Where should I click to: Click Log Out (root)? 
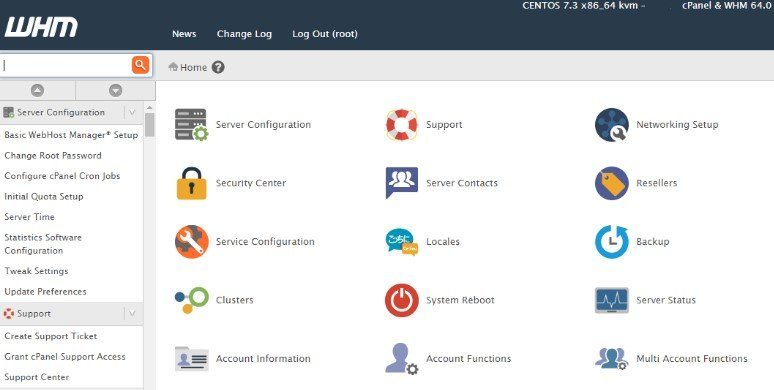coord(325,34)
